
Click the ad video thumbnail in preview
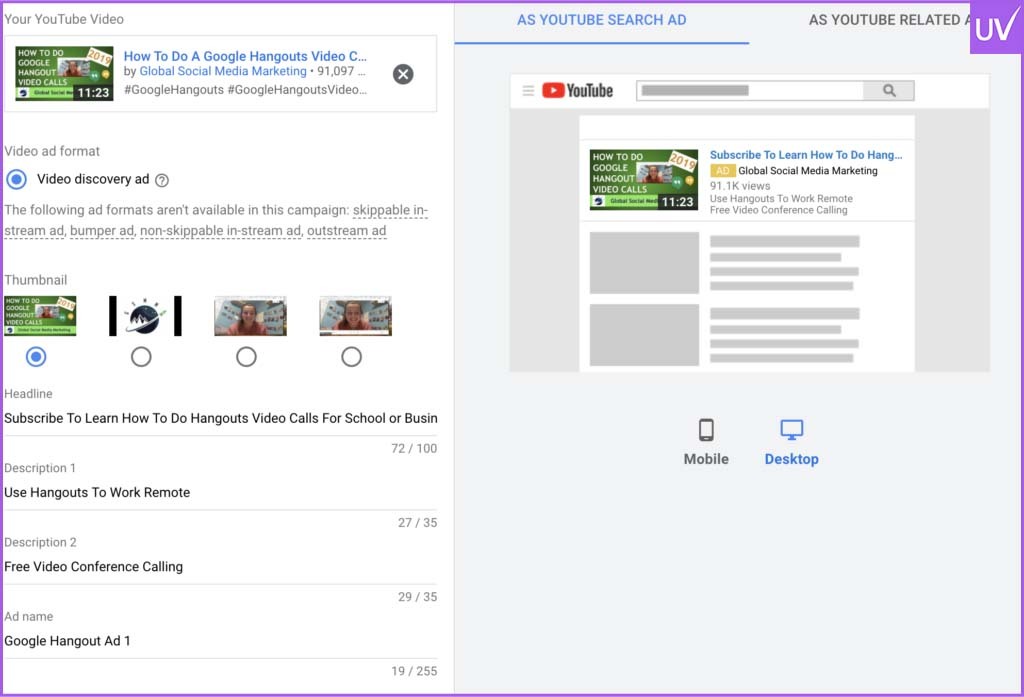644,180
